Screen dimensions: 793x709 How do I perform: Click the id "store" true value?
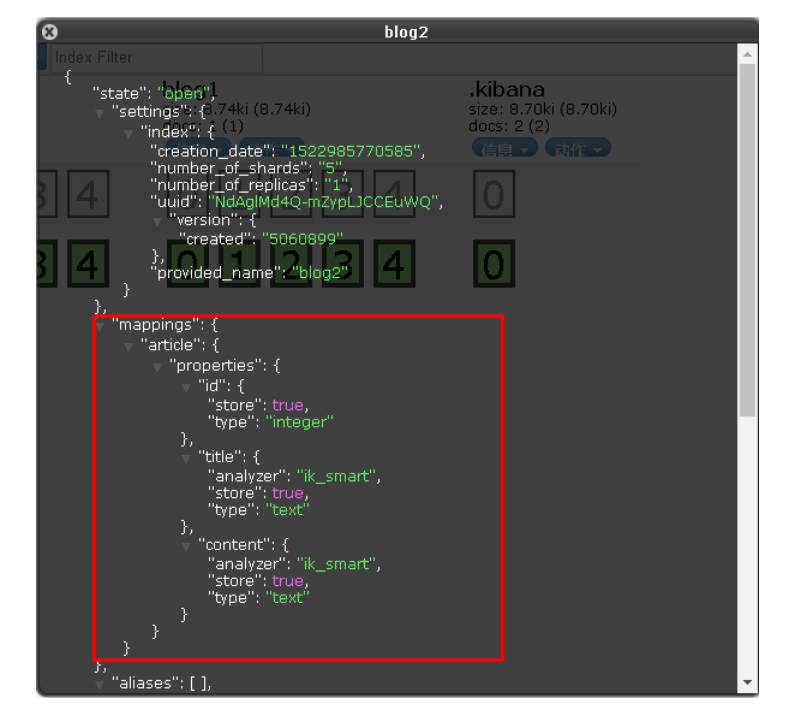tap(287, 406)
